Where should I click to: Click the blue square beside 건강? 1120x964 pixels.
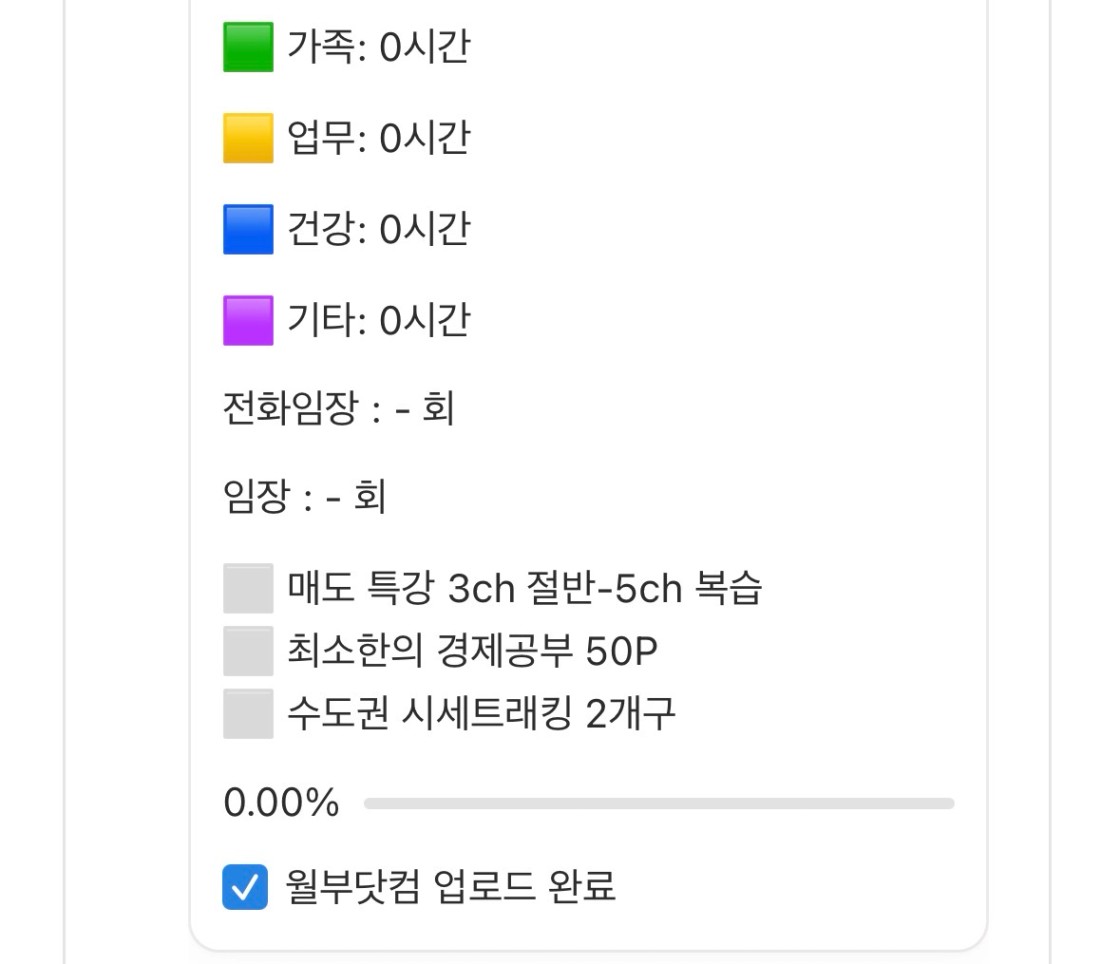pyautogui.click(x=248, y=229)
